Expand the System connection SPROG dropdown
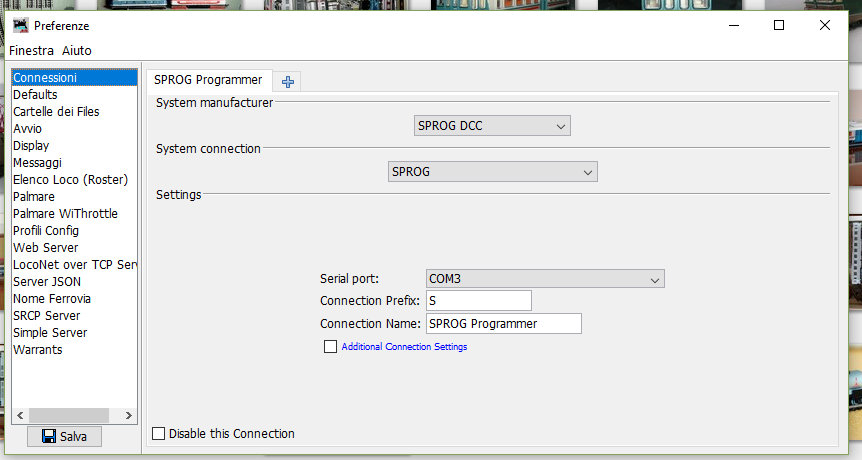This screenshot has height=460, width=862. tap(492, 172)
